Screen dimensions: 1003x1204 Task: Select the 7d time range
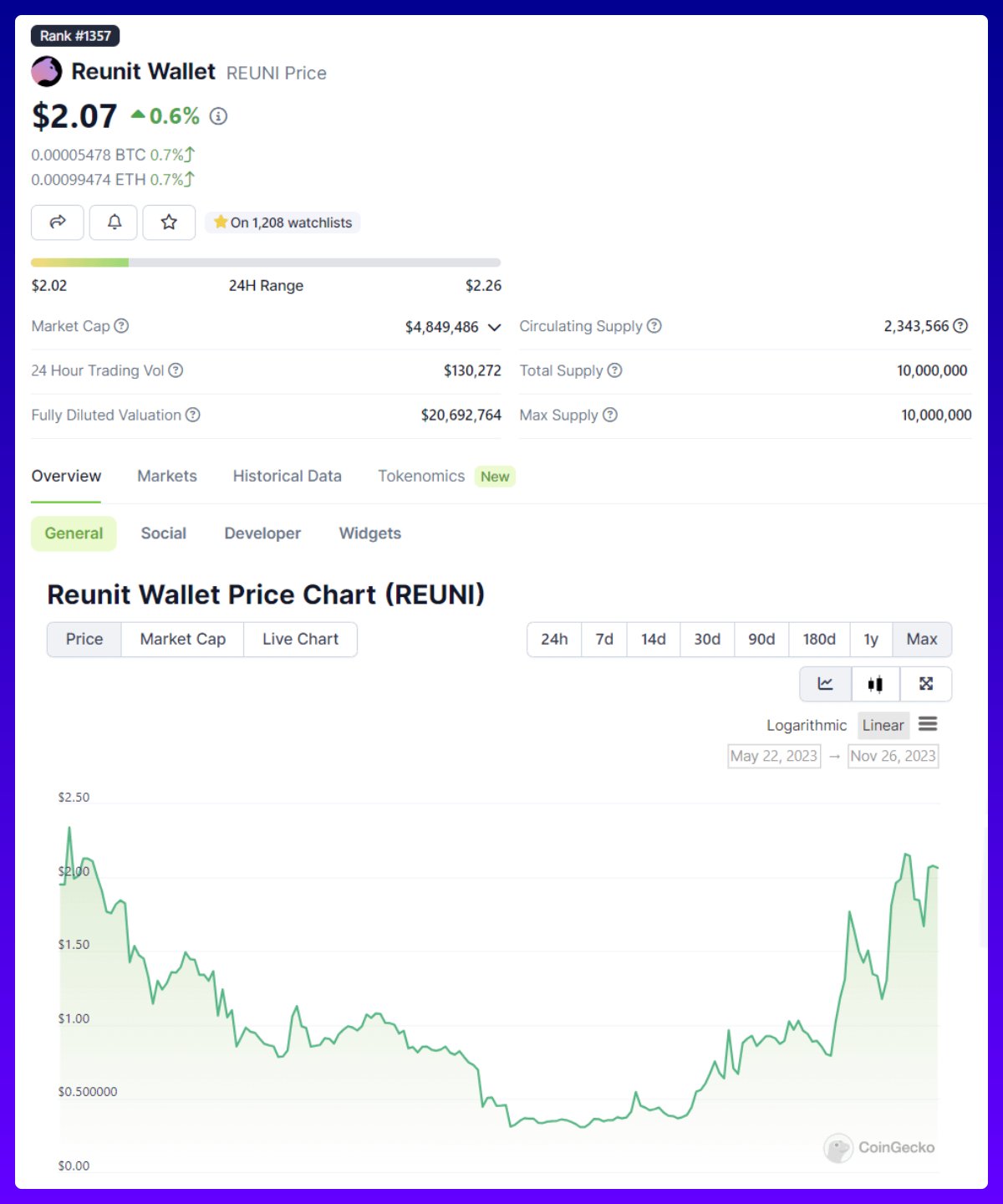tap(604, 640)
